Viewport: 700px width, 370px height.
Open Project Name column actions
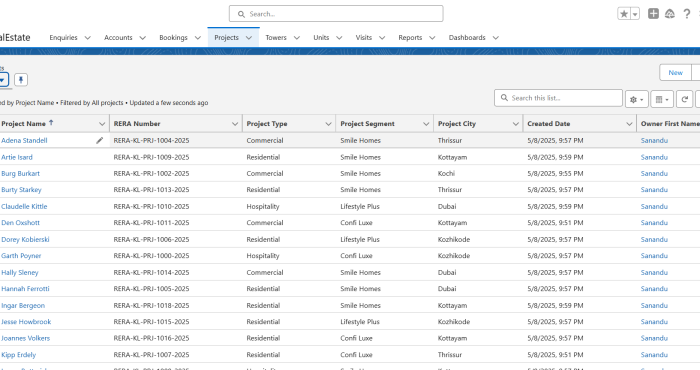[102, 124]
